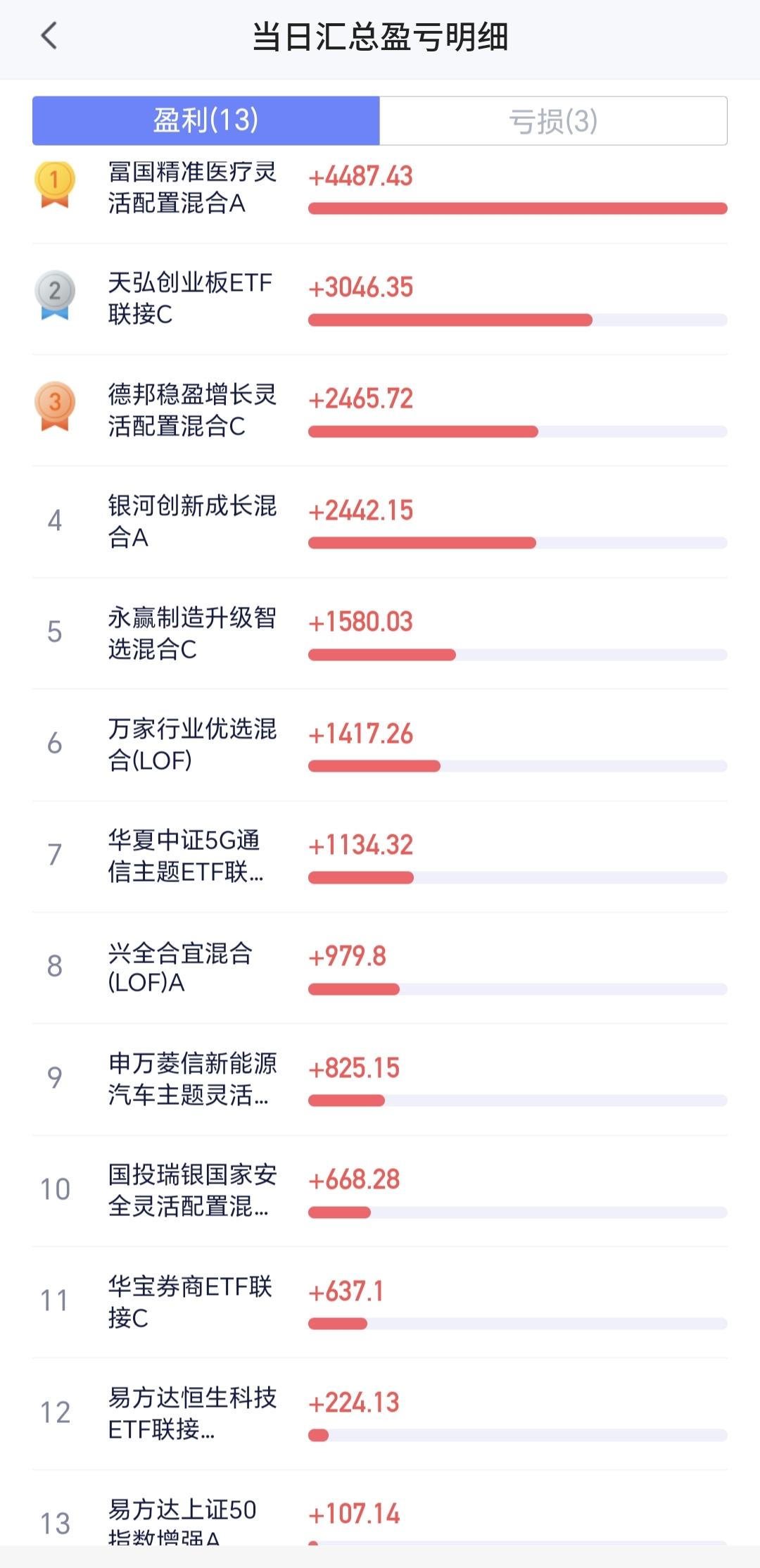Click the silver rank 2 medal icon
760x1568 pixels.
click(55, 295)
